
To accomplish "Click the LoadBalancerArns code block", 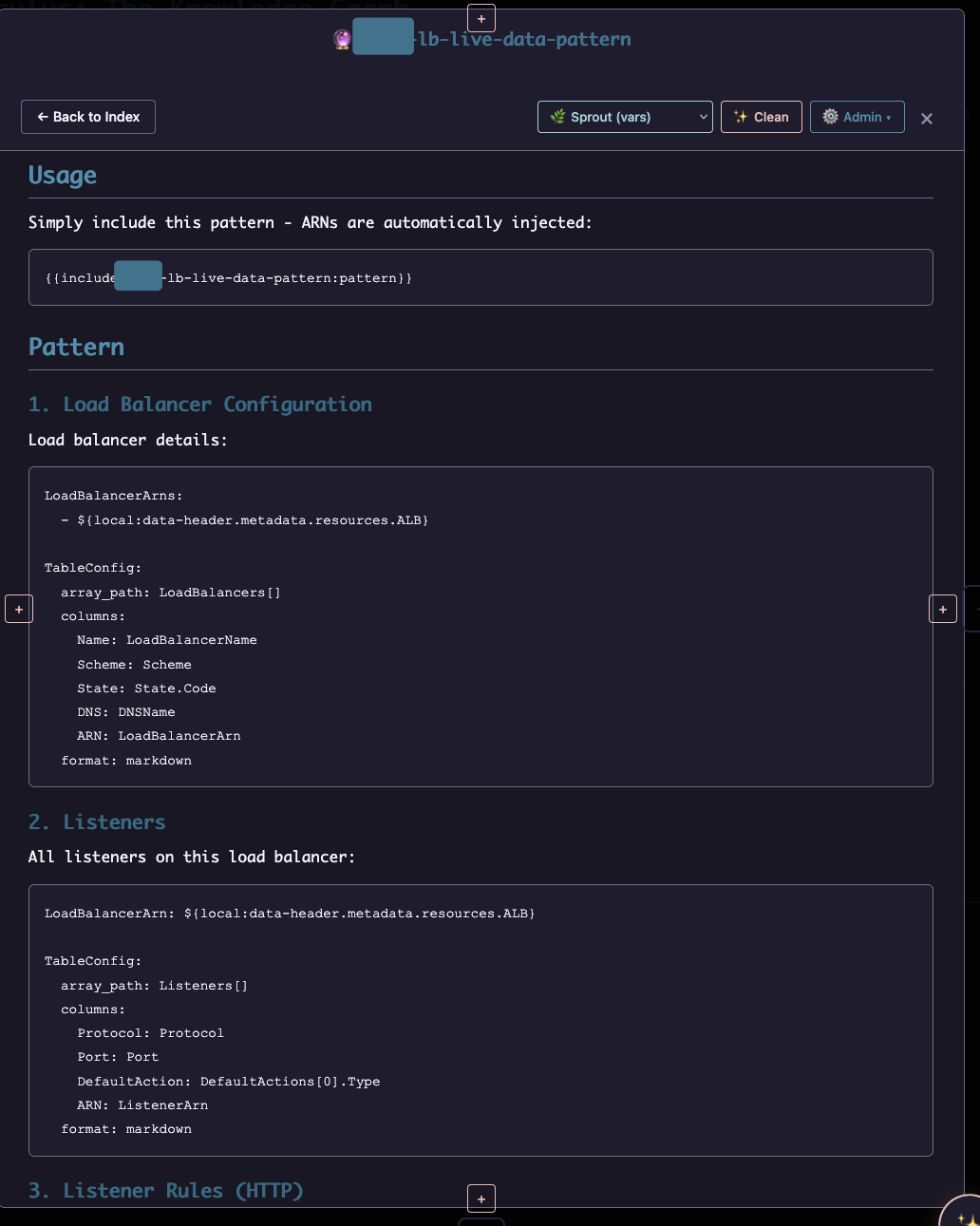I will 481,627.
